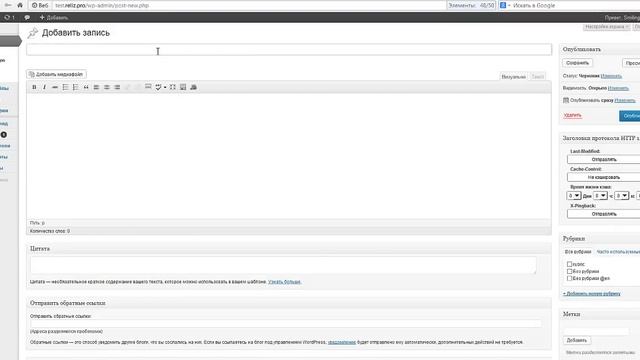Viewport: 640px width, 360px height.
Task: Click Изменить next to Видимость
Action: click(x=618, y=88)
